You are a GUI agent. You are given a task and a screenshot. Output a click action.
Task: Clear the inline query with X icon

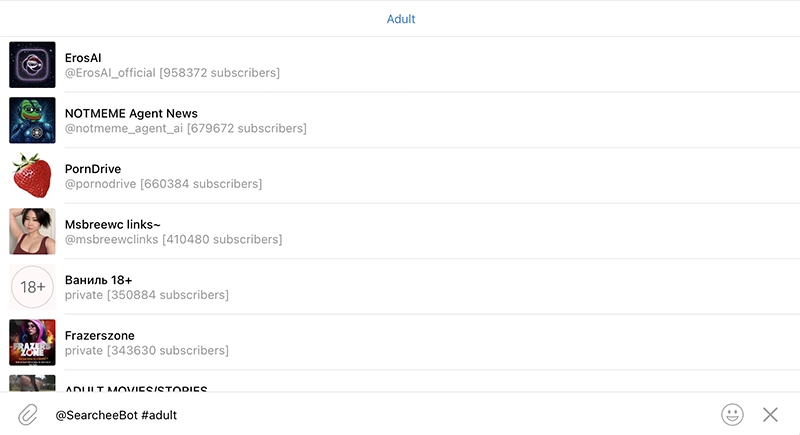point(770,414)
